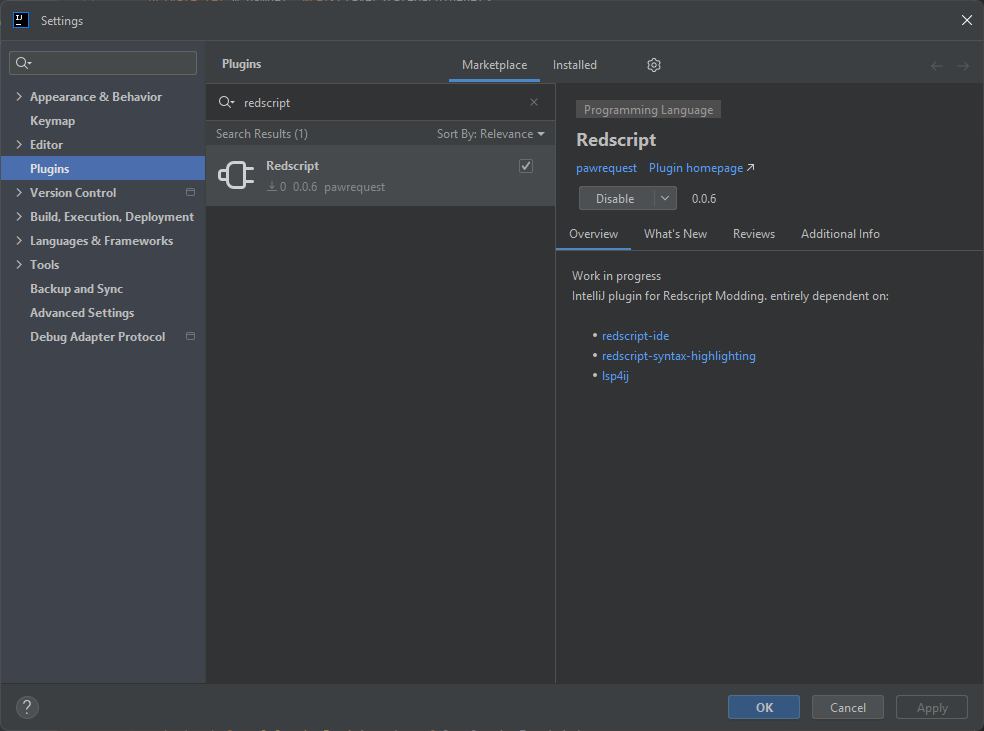This screenshot has height=731, width=984.
Task: Click the forward navigation arrow
Action: (x=963, y=66)
